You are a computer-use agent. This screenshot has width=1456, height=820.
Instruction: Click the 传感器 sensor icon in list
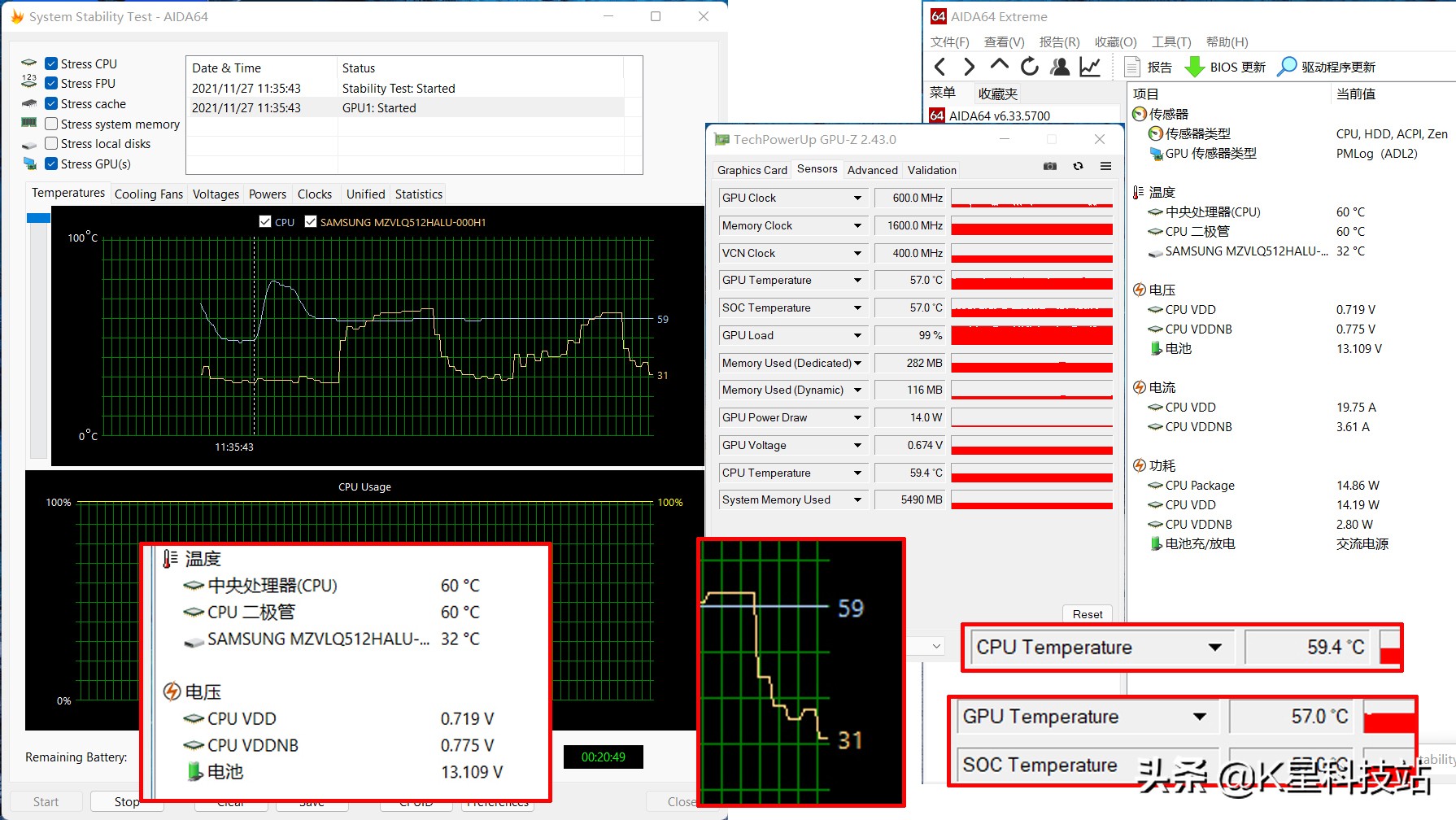1140,114
